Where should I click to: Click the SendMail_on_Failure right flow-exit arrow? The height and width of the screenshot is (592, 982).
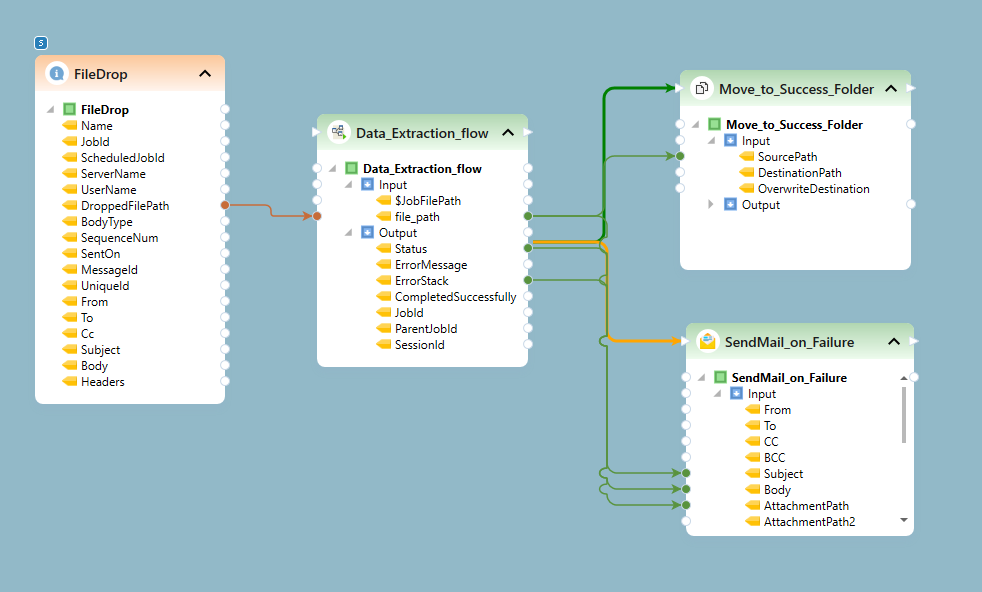coord(914,341)
